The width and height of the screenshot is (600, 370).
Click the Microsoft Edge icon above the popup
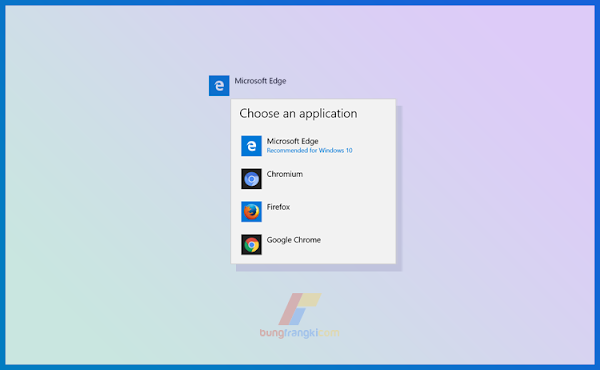(219, 85)
